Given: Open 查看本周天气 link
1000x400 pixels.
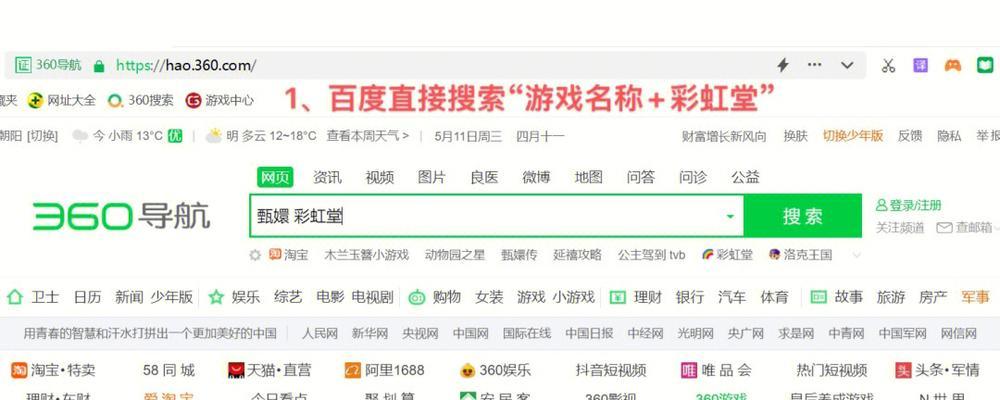Looking at the screenshot, I should click(368, 136).
